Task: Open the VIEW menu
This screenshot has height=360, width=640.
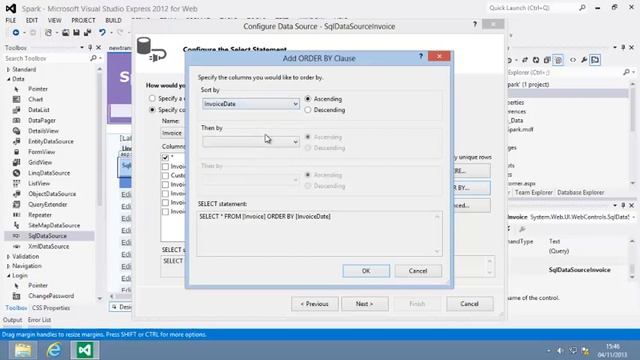Action: click(54, 20)
